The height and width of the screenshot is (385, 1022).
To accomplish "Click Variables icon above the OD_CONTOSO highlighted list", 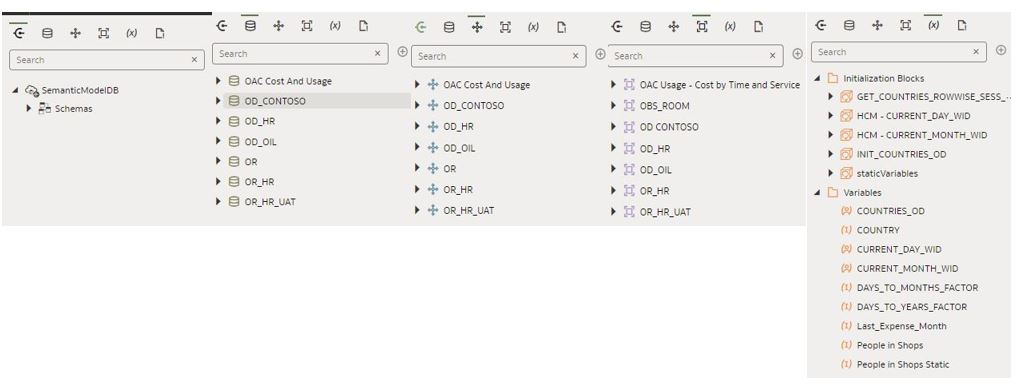I will [x=335, y=26].
